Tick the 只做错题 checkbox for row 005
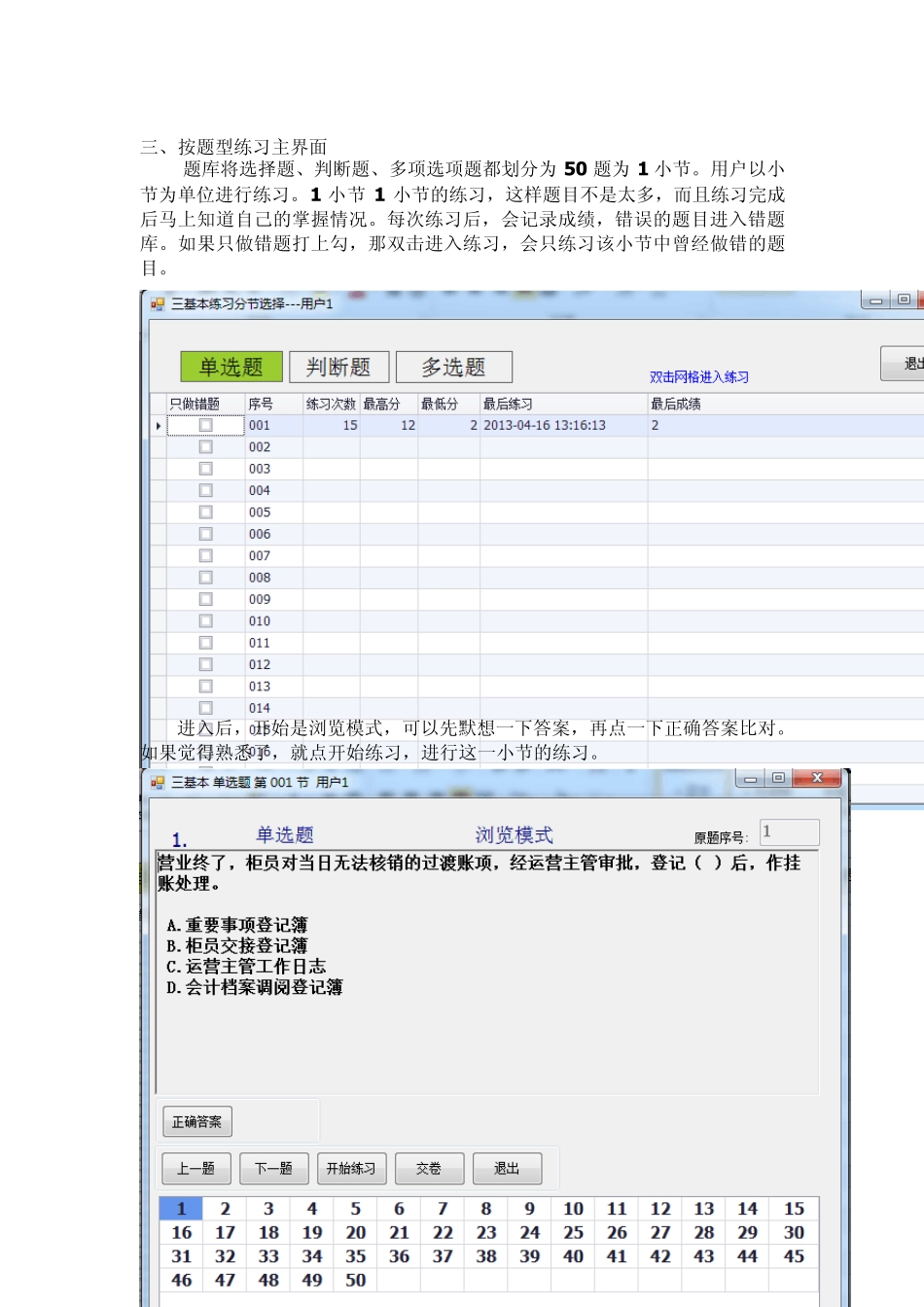The image size is (924, 1307). 205,512
